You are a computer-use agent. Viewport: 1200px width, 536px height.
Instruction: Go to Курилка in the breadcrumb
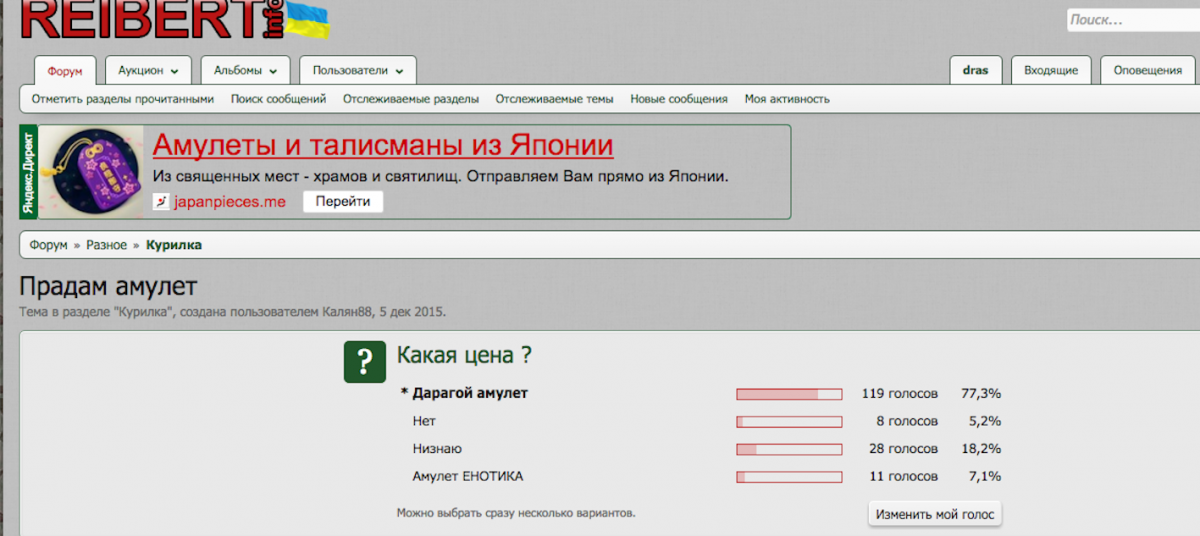click(174, 245)
